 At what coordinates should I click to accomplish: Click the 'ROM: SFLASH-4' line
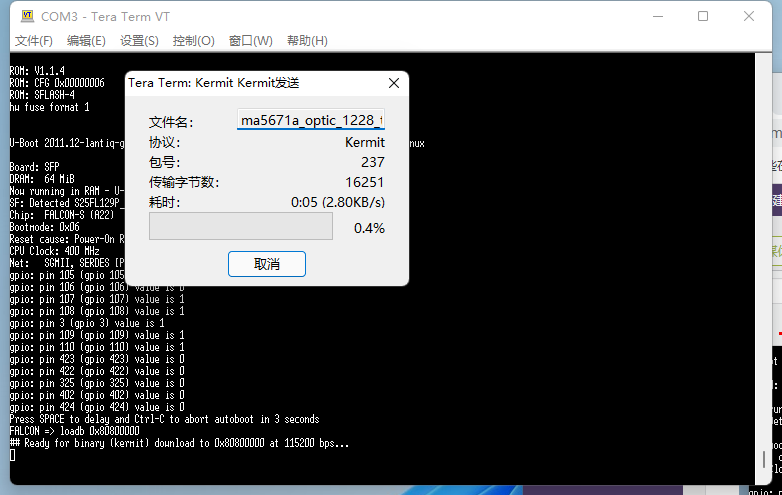tap(42, 95)
